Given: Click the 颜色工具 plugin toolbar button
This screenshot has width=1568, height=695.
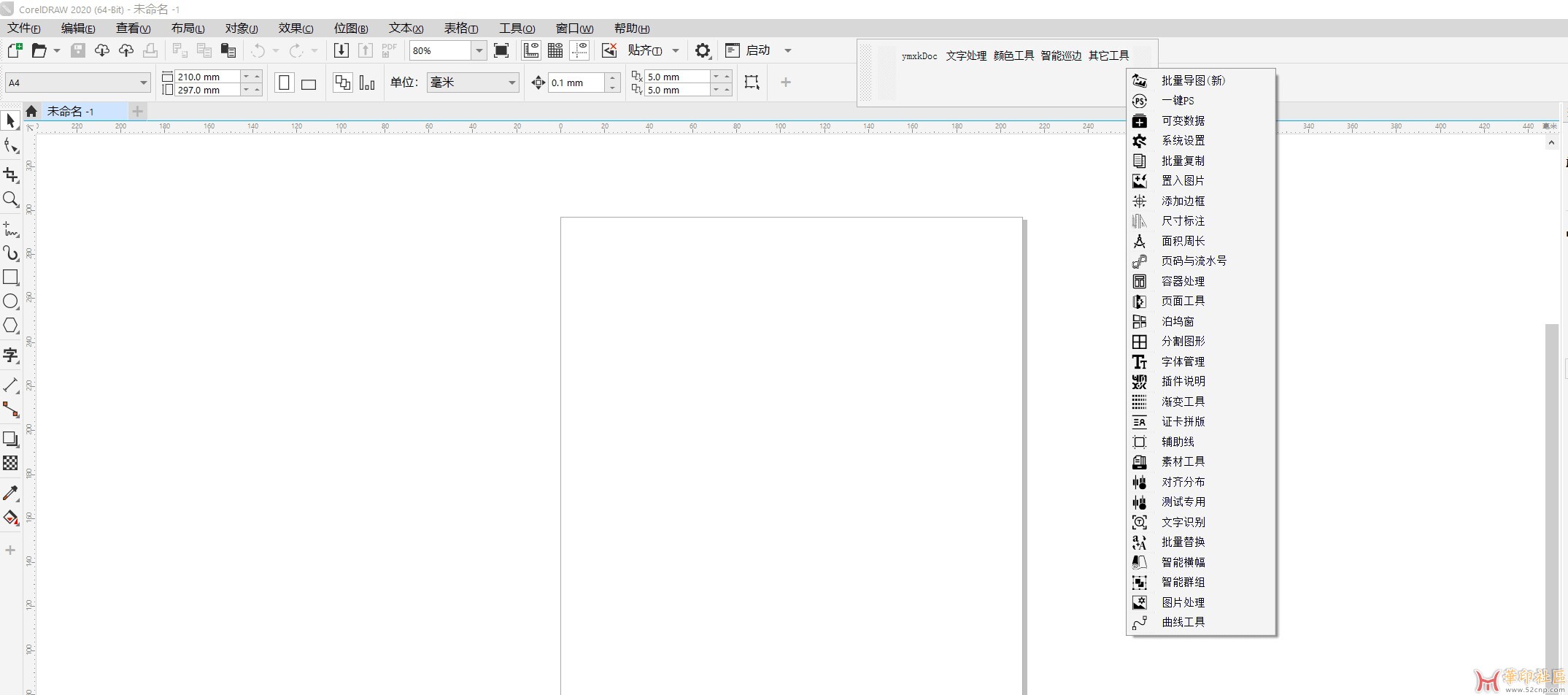Looking at the screenshot, I should pyautogui.click(x=1013, y=55).
